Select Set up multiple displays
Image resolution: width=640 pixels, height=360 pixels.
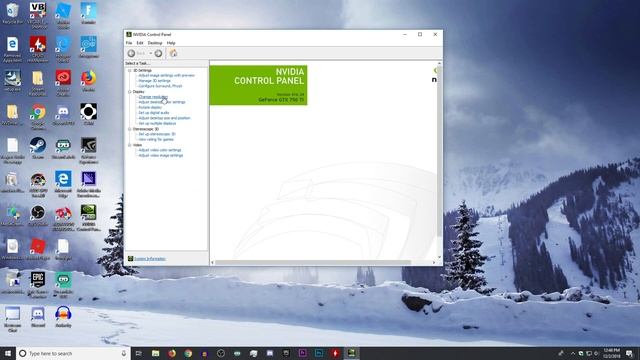pyautogui.click(x=158, y=123)
